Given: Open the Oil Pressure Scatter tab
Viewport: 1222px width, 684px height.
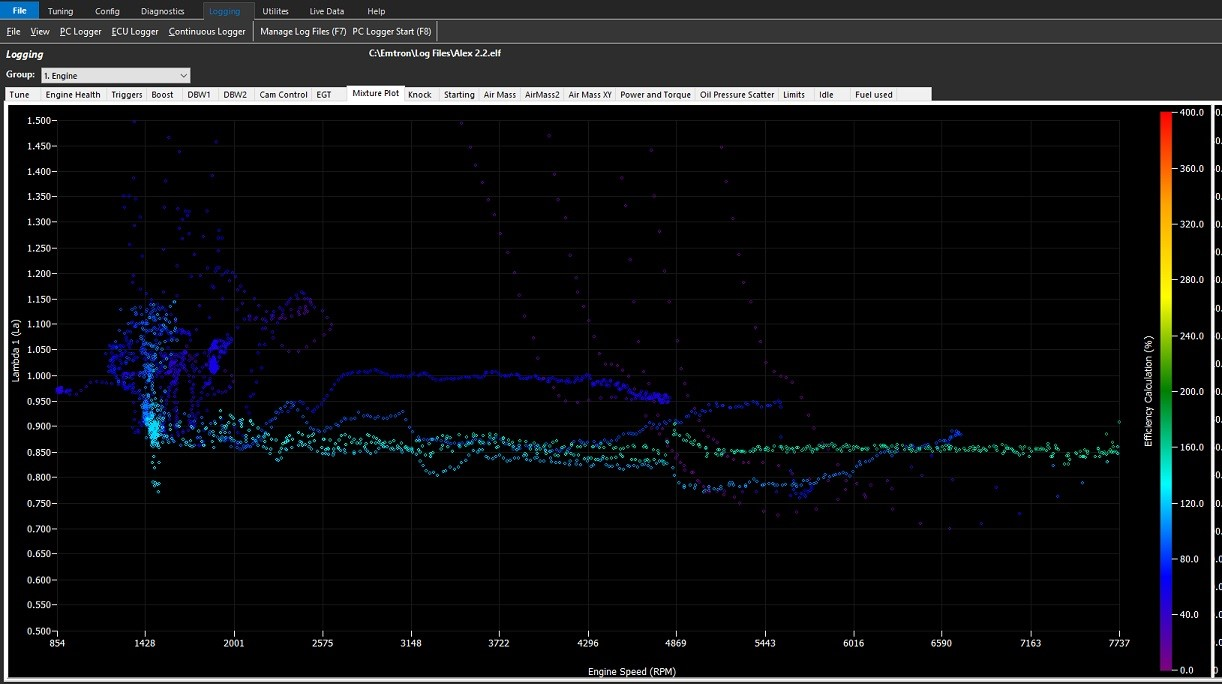Looking at the screenshot, I should pyautogui.click(x=737, y=95).
